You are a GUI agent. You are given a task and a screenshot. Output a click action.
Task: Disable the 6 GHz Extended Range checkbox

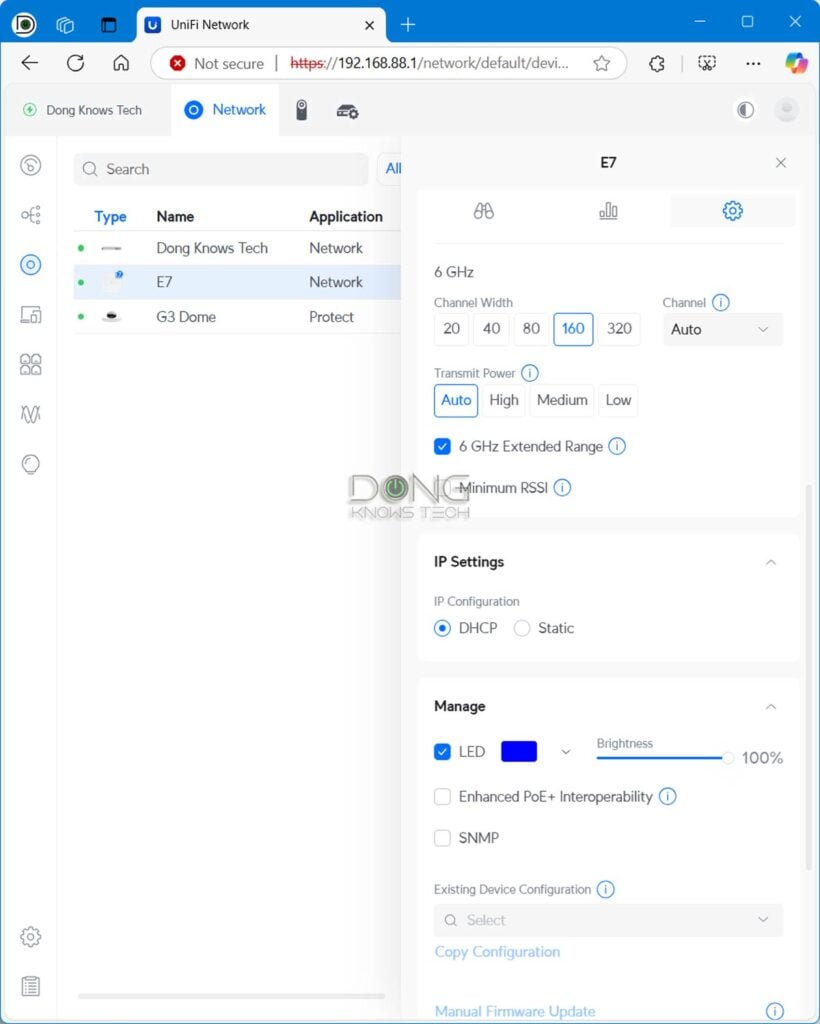pyautogui.click(x=442, y=447)
